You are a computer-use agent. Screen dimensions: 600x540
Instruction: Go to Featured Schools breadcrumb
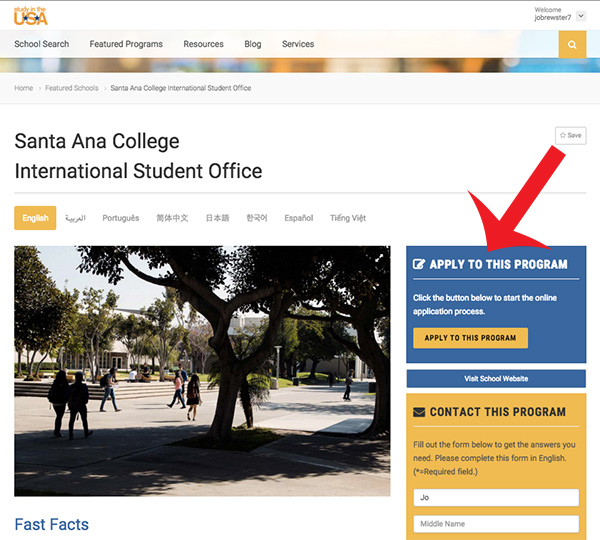[x=72, y=88]
